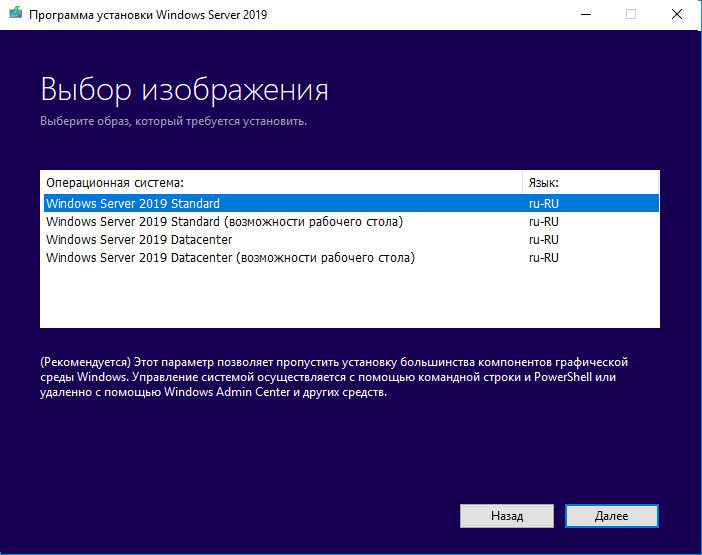Screen dimensions: 702x555
Task: Close the Windows Server 2019 setup window
Action: (677, 15)
